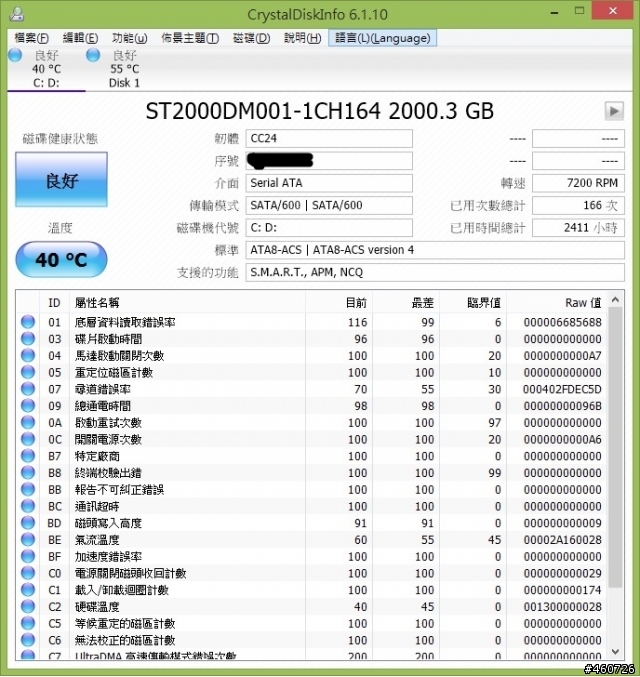Click the UltraDMA attribute row C7

tap(312, 655)
